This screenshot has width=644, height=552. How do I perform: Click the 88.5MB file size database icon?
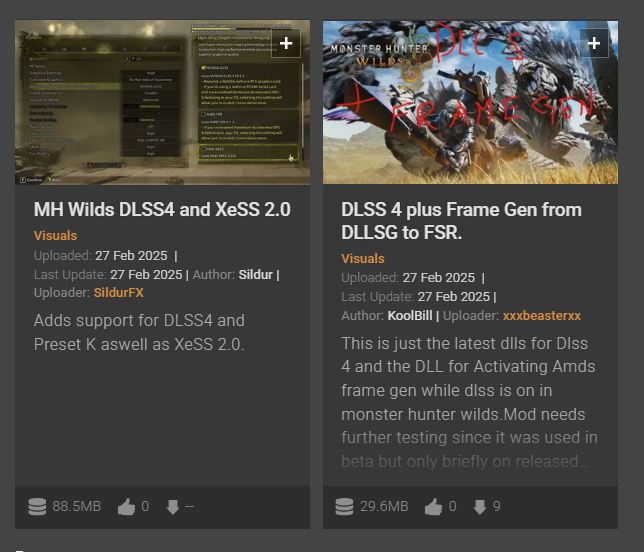pyautogui.click(x=37, y=506)
